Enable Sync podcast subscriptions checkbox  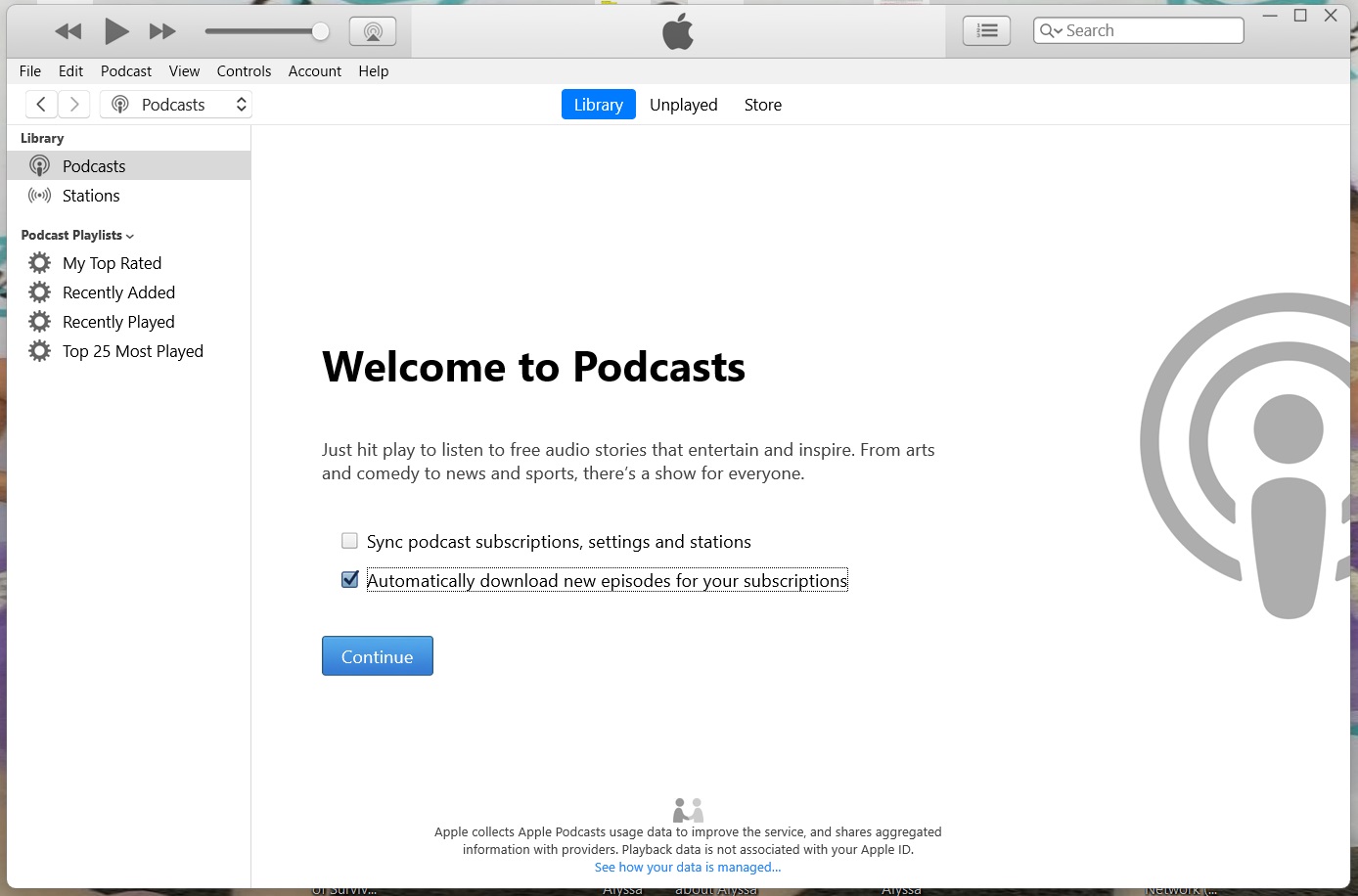[x=349, y=541]
